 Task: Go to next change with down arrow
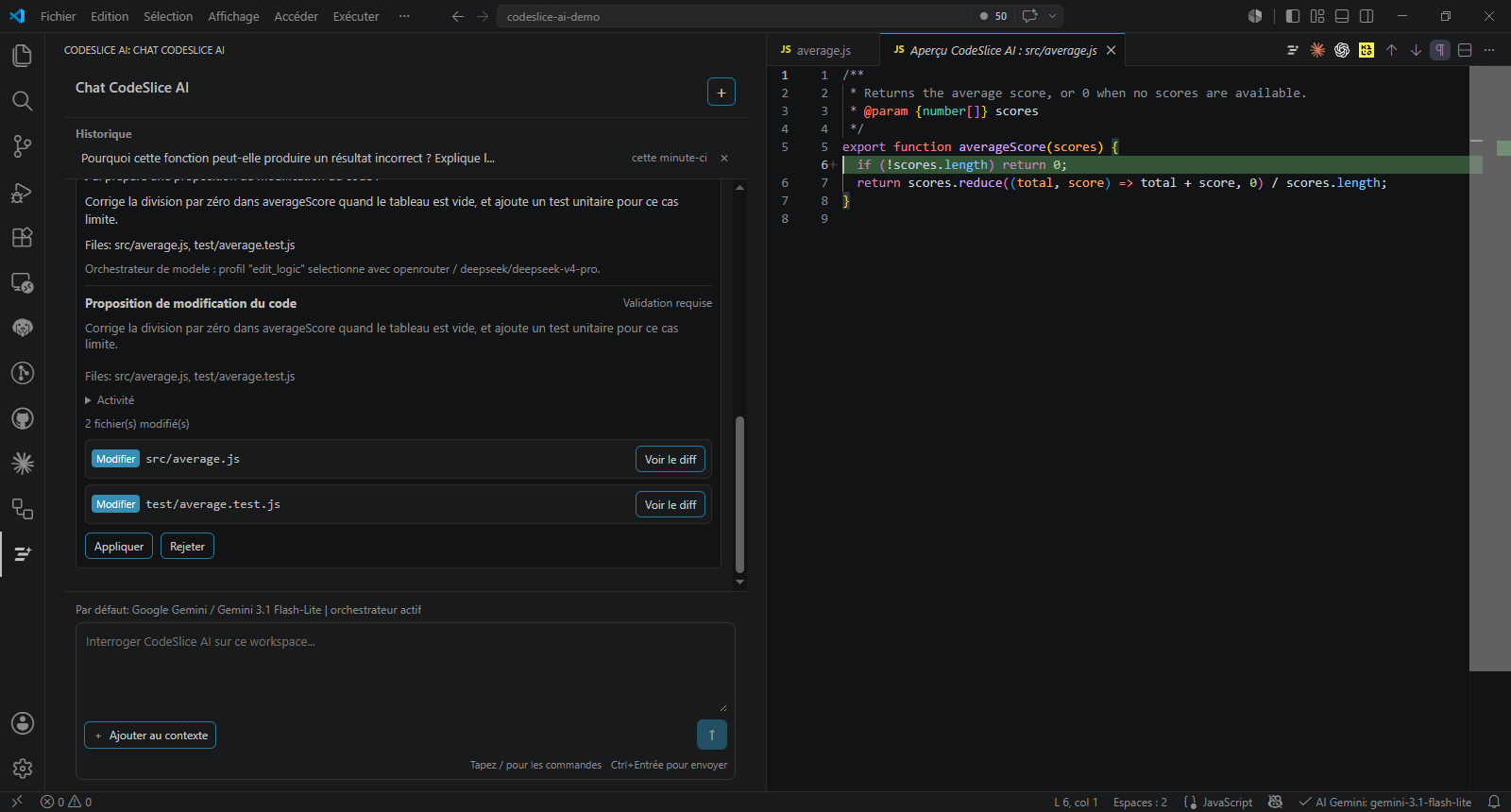pyautogui.click(x=1416, y=50)
